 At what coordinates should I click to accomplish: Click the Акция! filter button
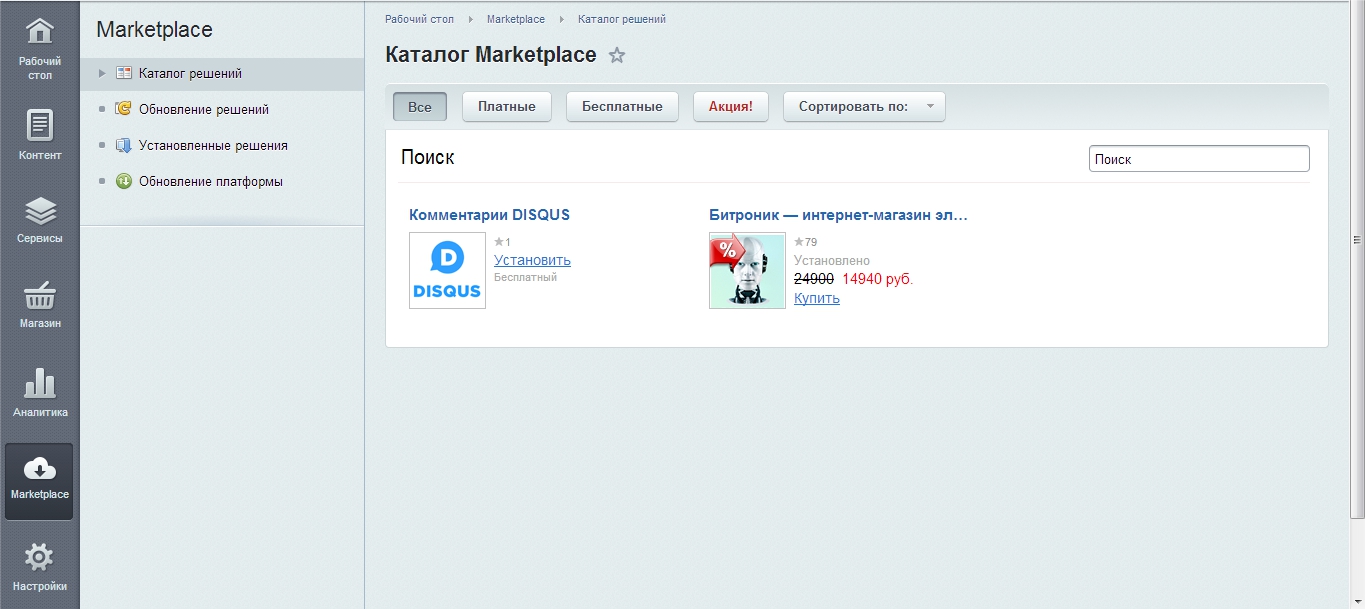(x=730, y=106)
